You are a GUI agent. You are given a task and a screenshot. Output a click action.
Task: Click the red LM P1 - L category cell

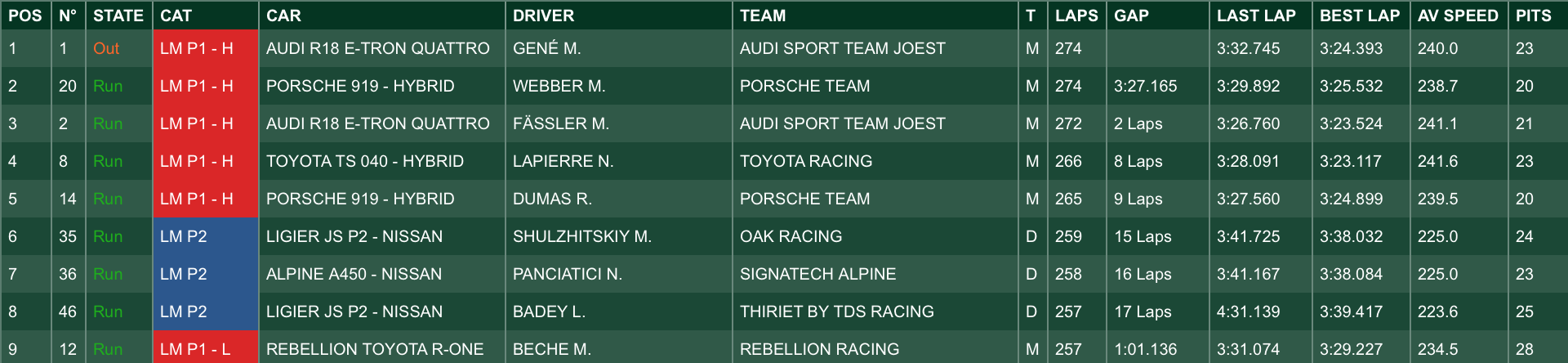(x=206, y=348)
